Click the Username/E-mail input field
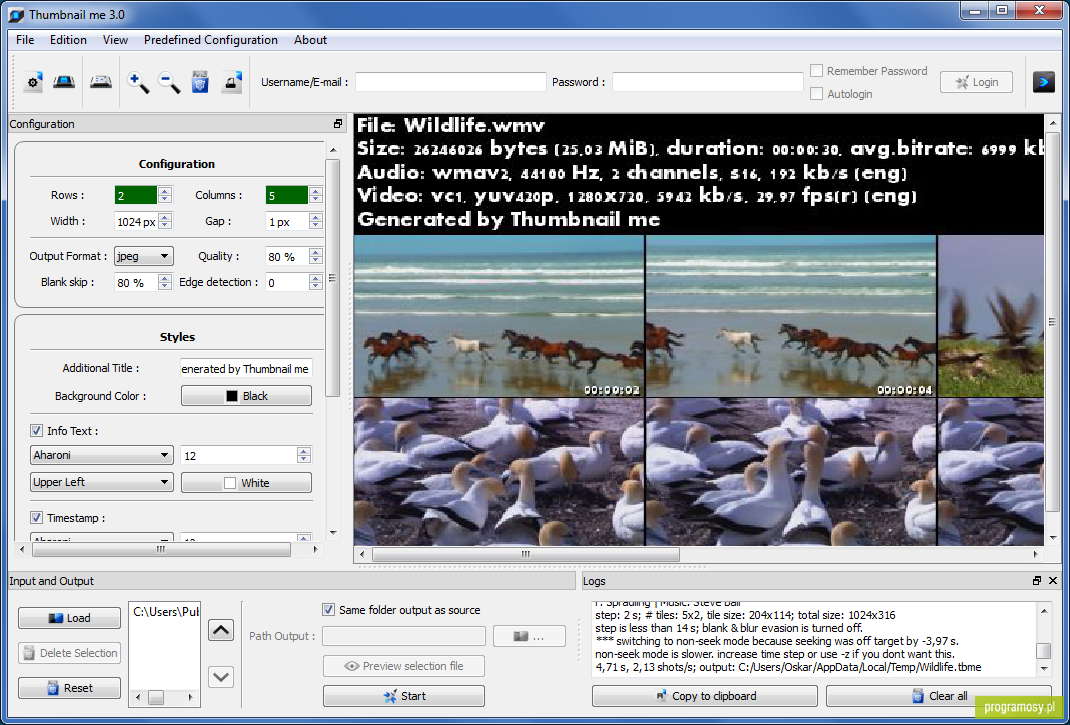The width and height of the screenshot is (1070, 725). pyautogui.click(x=450, y=82)
